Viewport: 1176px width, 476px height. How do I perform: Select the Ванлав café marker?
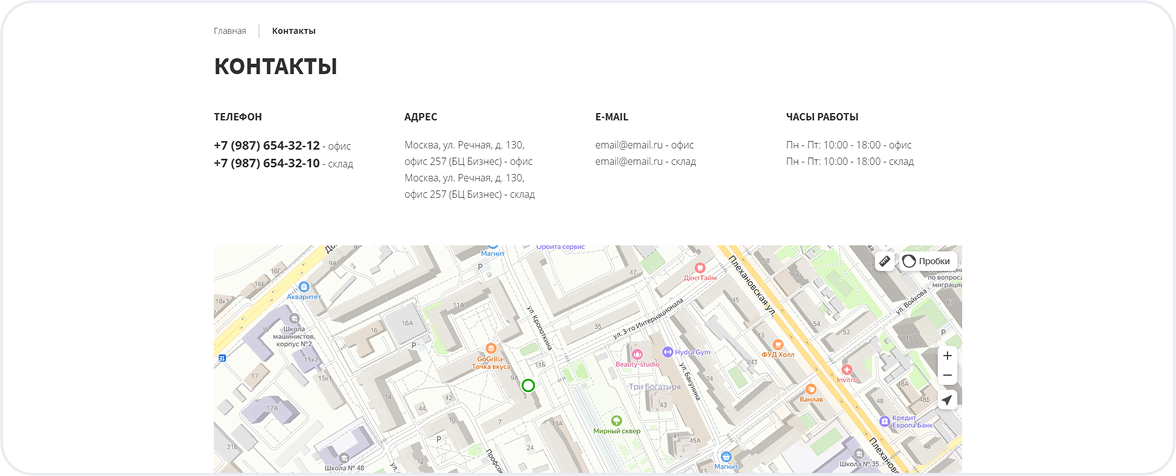click(x=811, y=389)
